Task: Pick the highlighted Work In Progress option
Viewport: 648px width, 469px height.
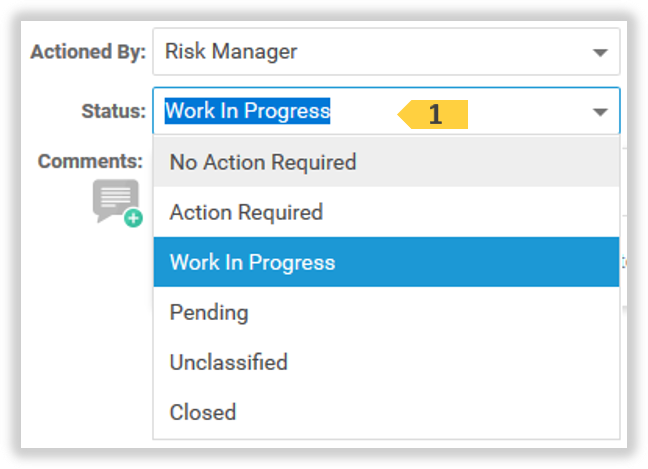Action: point(252,262)
